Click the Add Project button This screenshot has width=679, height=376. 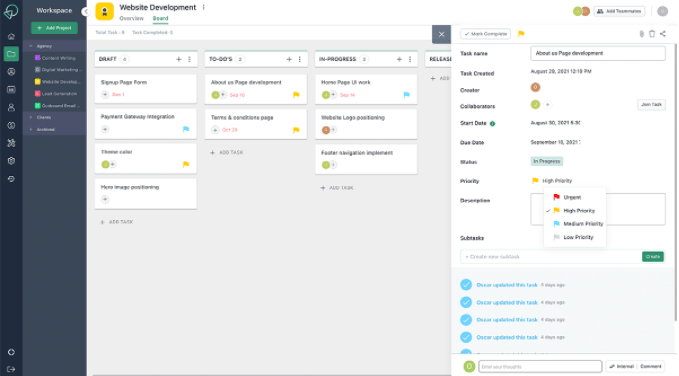click(54, 28)
